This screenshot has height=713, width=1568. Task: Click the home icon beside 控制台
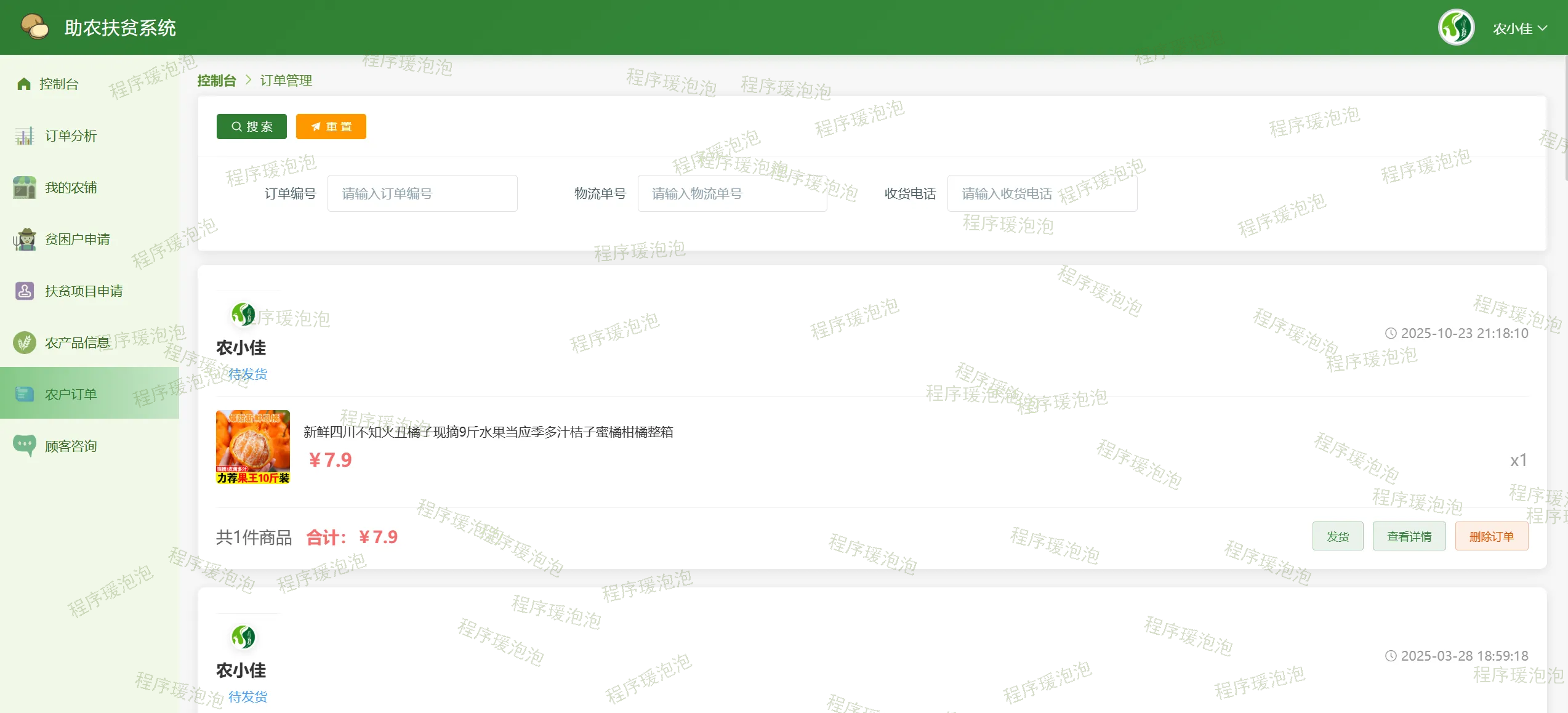coord(24,84)
